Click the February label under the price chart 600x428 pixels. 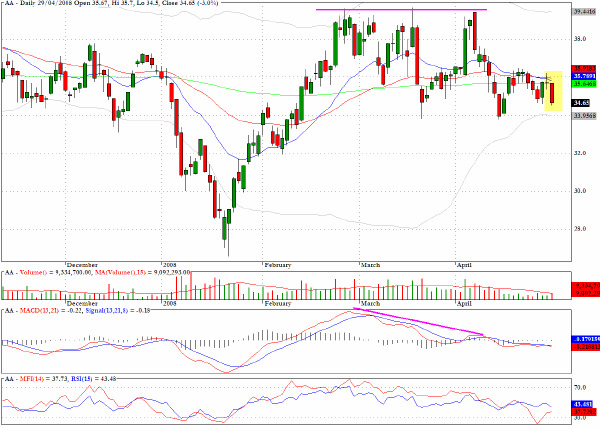pos(278,265)
